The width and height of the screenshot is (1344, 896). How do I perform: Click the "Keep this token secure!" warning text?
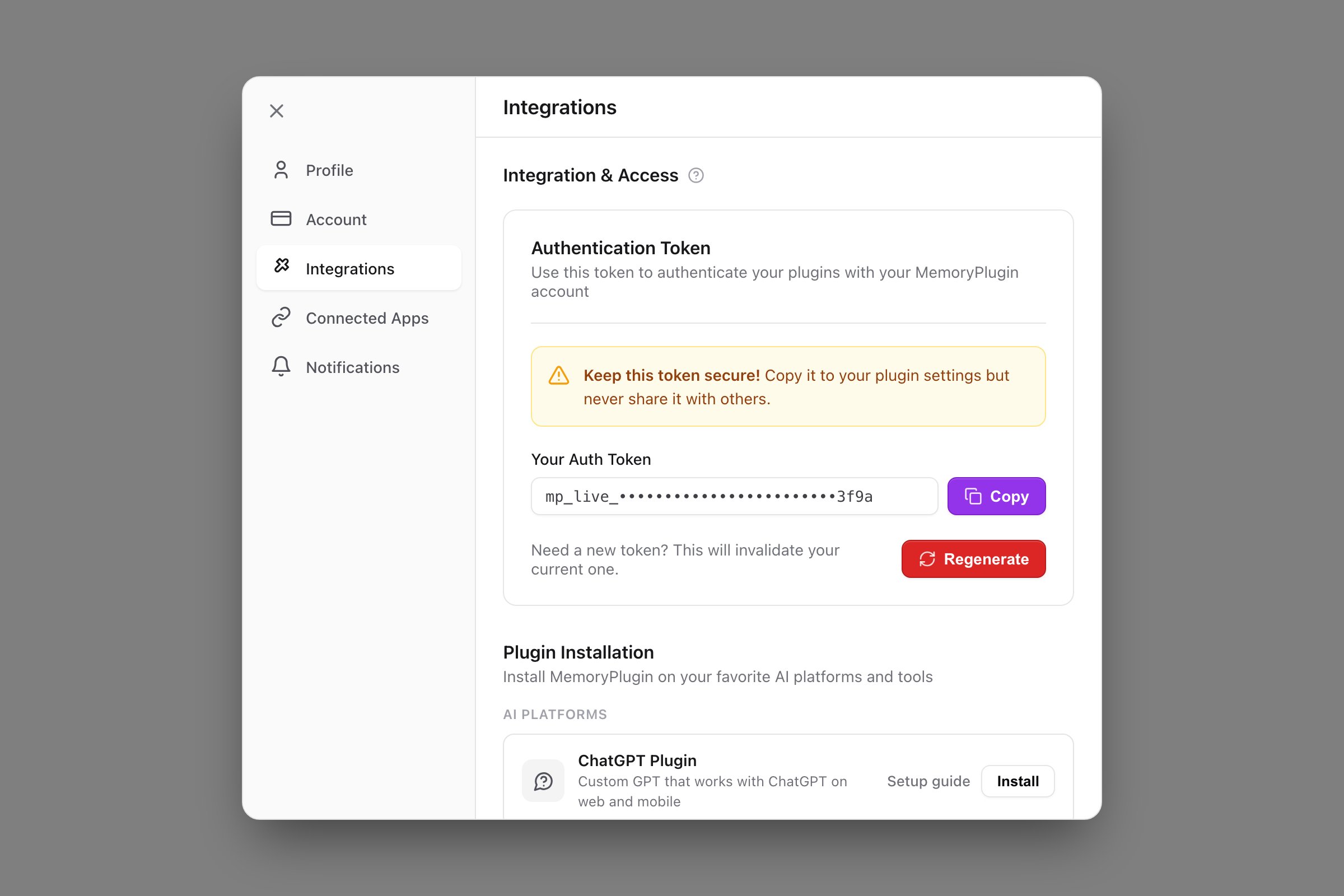coord(671,375)
